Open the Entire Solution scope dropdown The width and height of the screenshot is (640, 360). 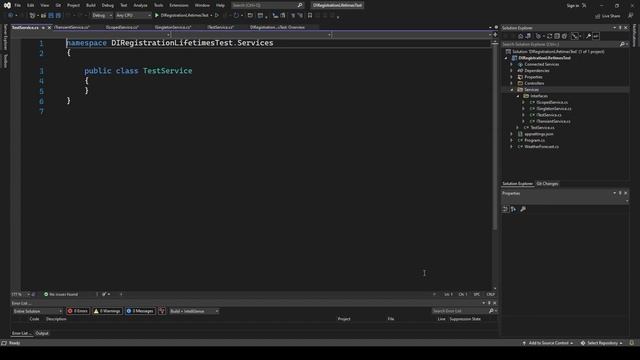tap(38, 311)
